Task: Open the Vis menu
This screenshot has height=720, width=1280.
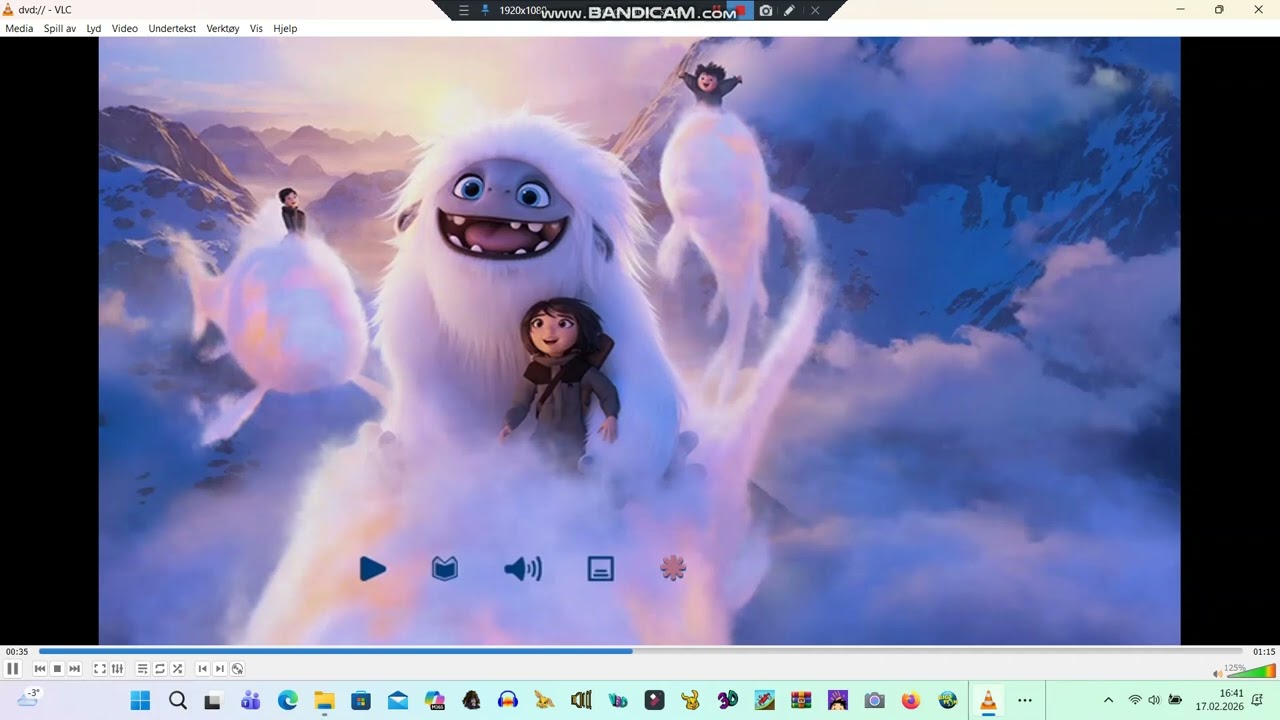Action: point(256,28)
